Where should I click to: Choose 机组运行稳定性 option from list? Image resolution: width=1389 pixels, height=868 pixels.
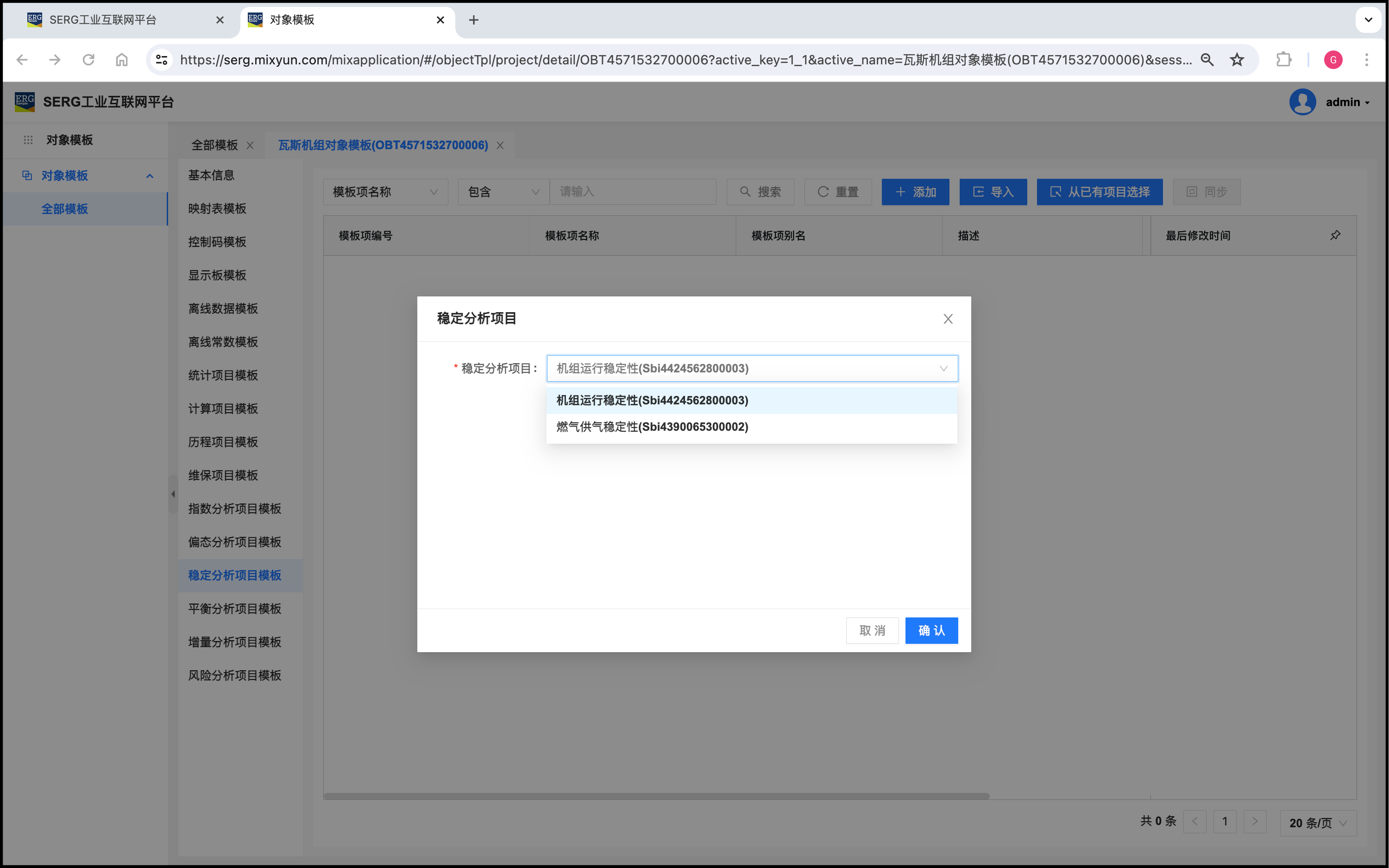652,400
